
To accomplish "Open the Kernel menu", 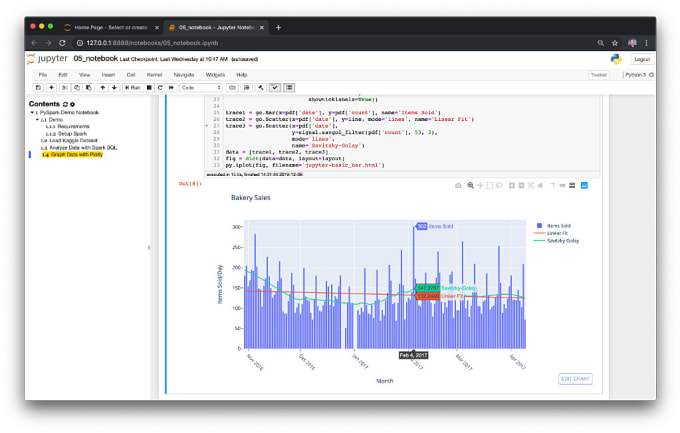I will (x=154, y=75).
